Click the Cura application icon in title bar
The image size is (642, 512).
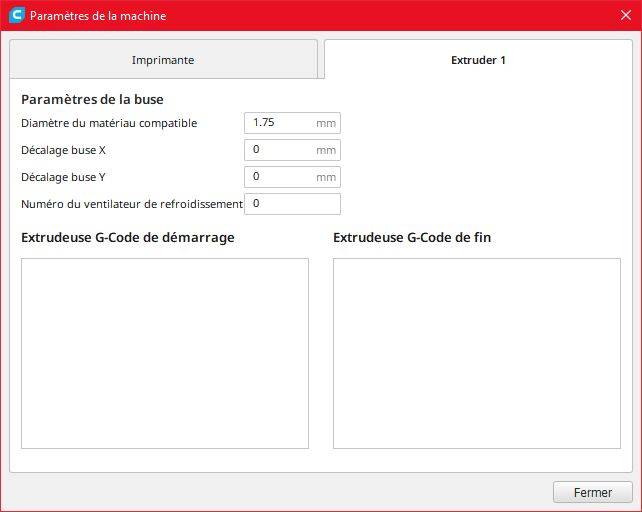tap(17, 16)
